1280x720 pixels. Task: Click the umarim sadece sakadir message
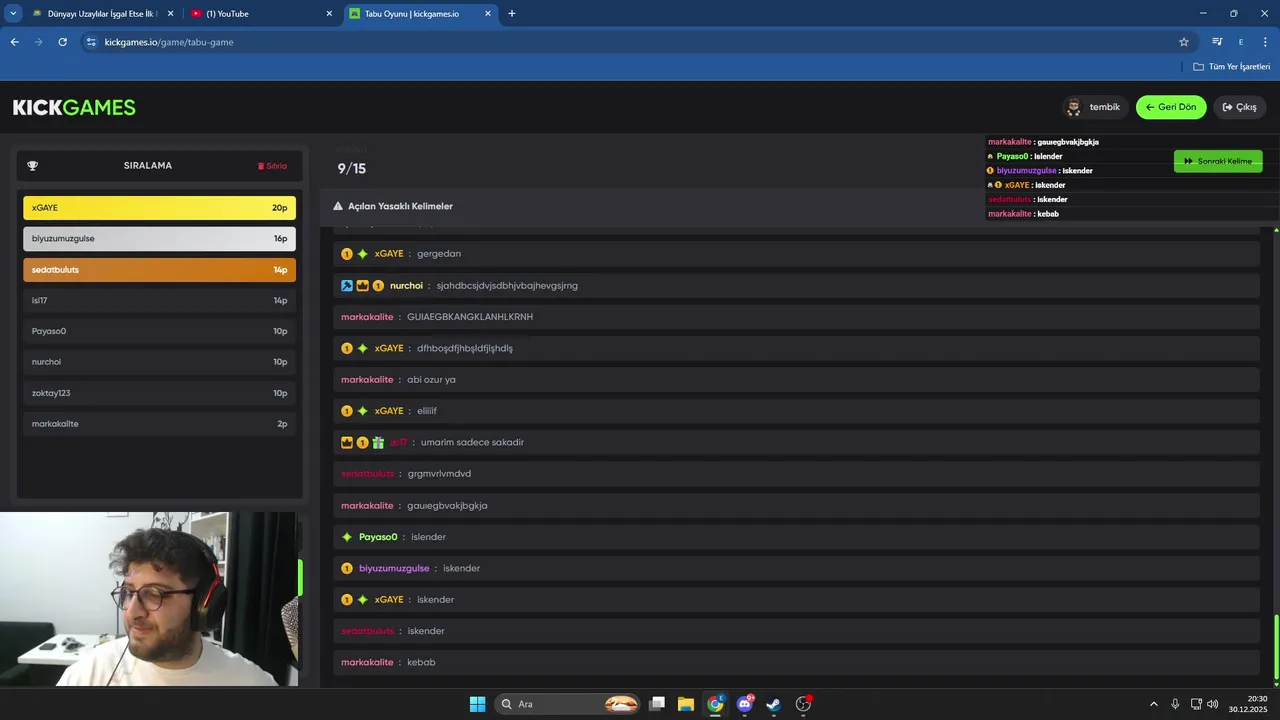pos(795,442)
